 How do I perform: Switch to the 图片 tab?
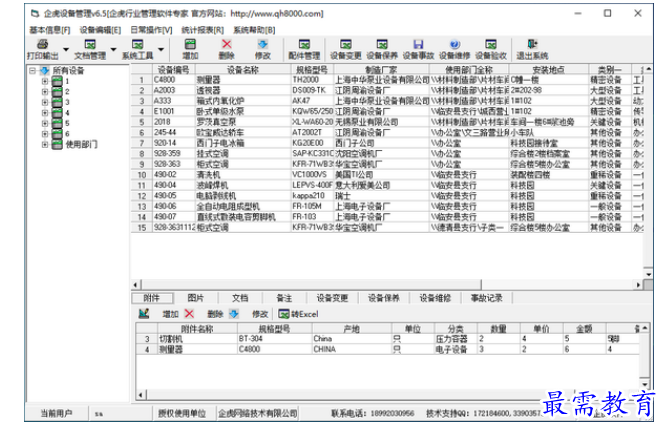click(x=196, y=298)
